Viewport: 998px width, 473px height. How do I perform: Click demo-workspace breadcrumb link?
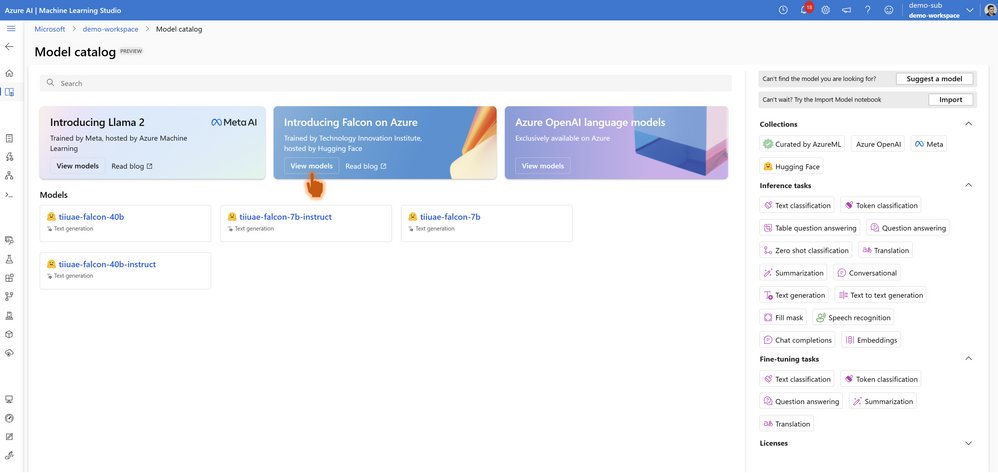110,29
